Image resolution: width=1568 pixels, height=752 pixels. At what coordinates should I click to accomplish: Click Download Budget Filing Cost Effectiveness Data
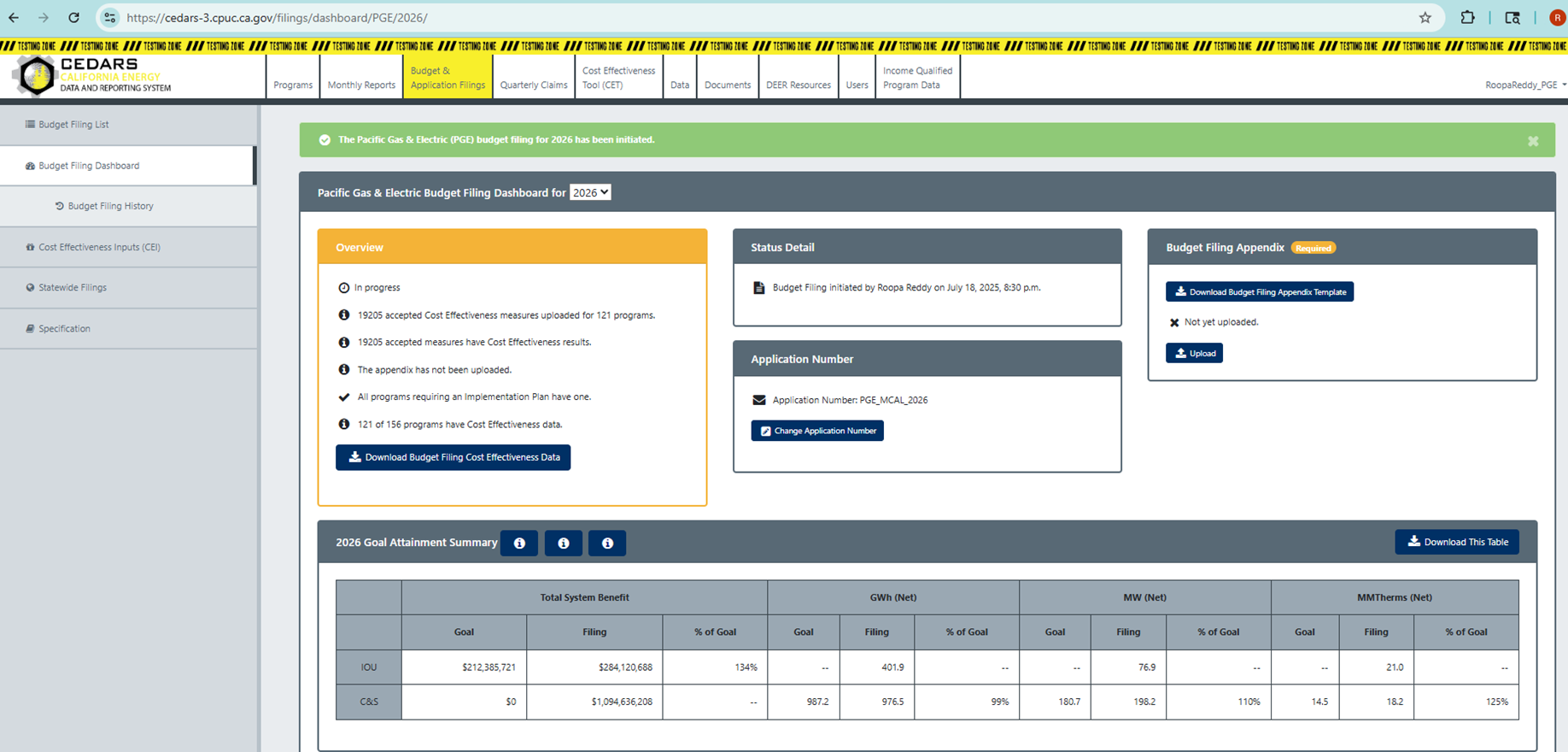coord(453,457)
